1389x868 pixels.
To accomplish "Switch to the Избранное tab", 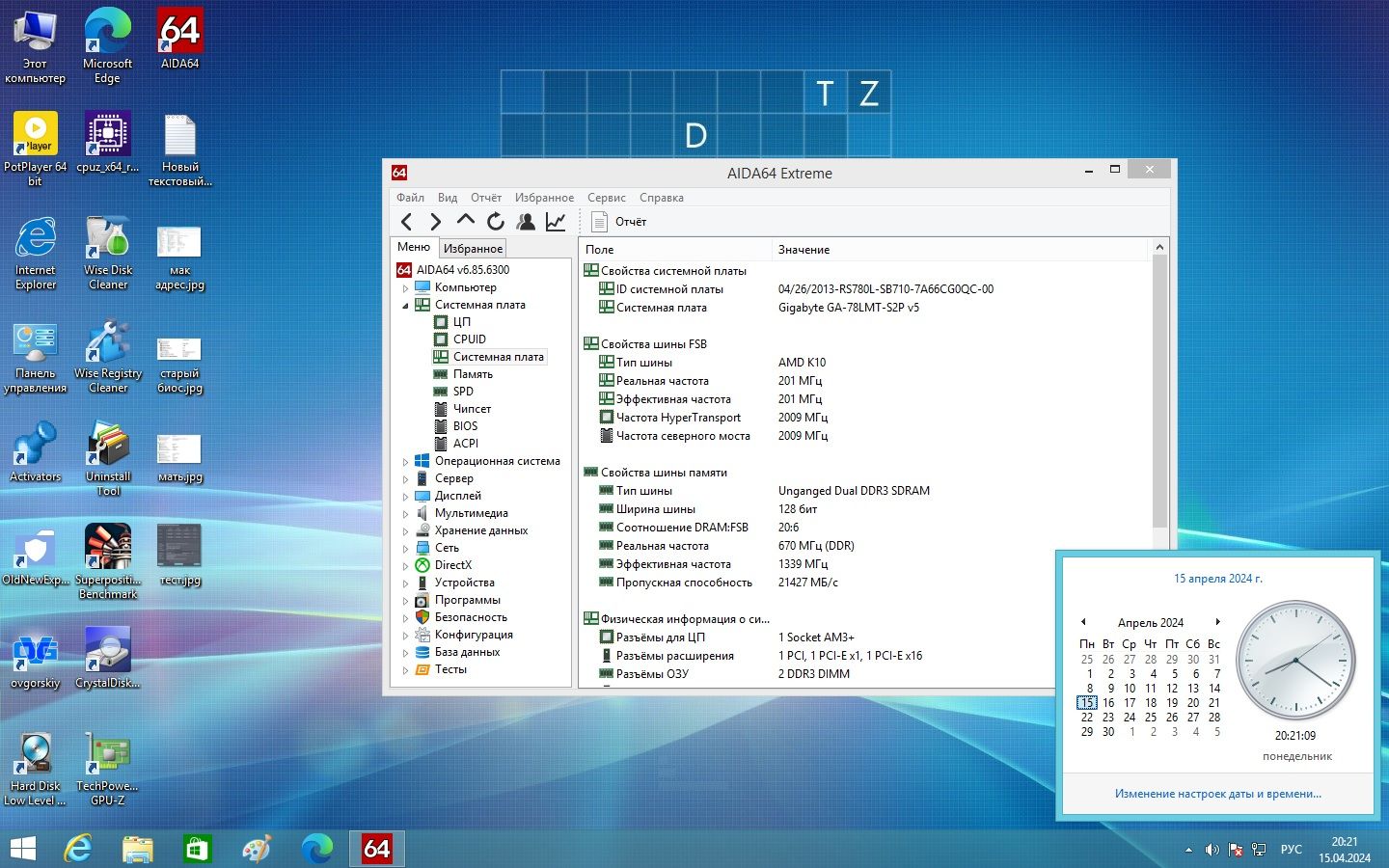I will [x=473, y=249].
